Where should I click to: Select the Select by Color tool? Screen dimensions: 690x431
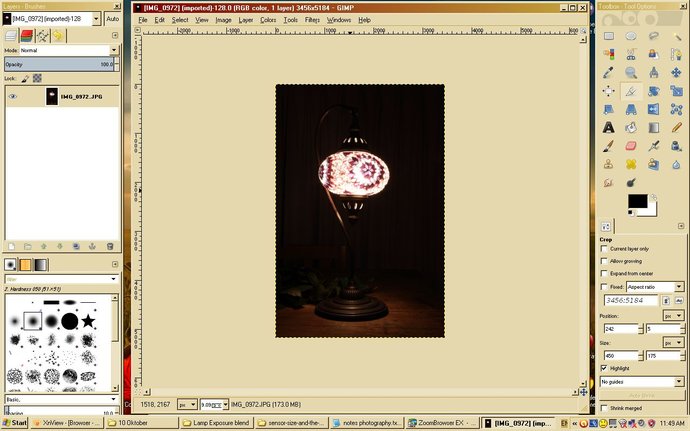pyautogui.click(x=609, y=54)
